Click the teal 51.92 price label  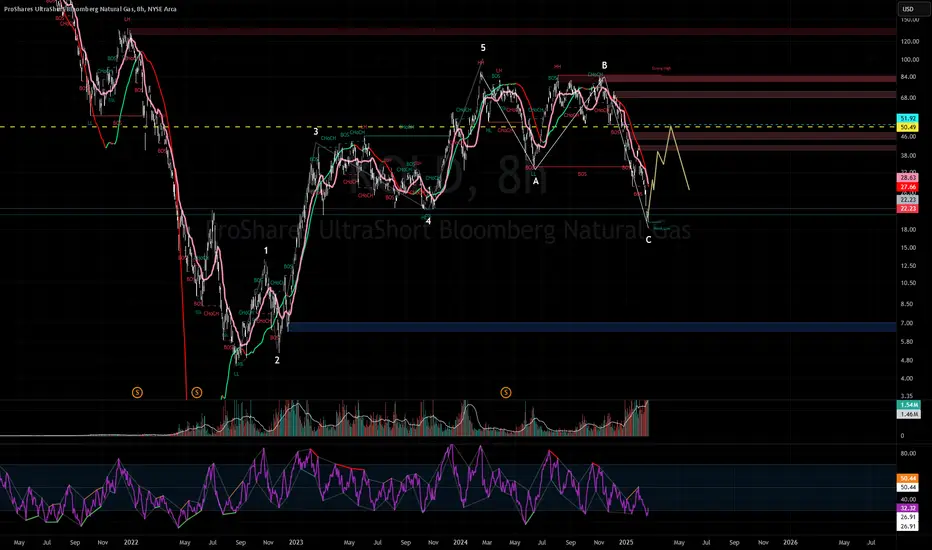tap(908, 119)
